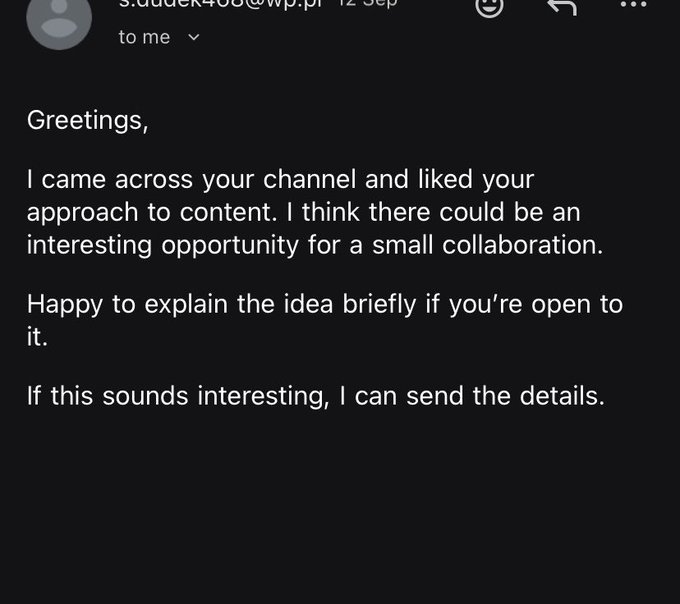Screen dimensions: 680x604
Task: Tap the "to me" recipient label
Action: [x=144, y=37]
